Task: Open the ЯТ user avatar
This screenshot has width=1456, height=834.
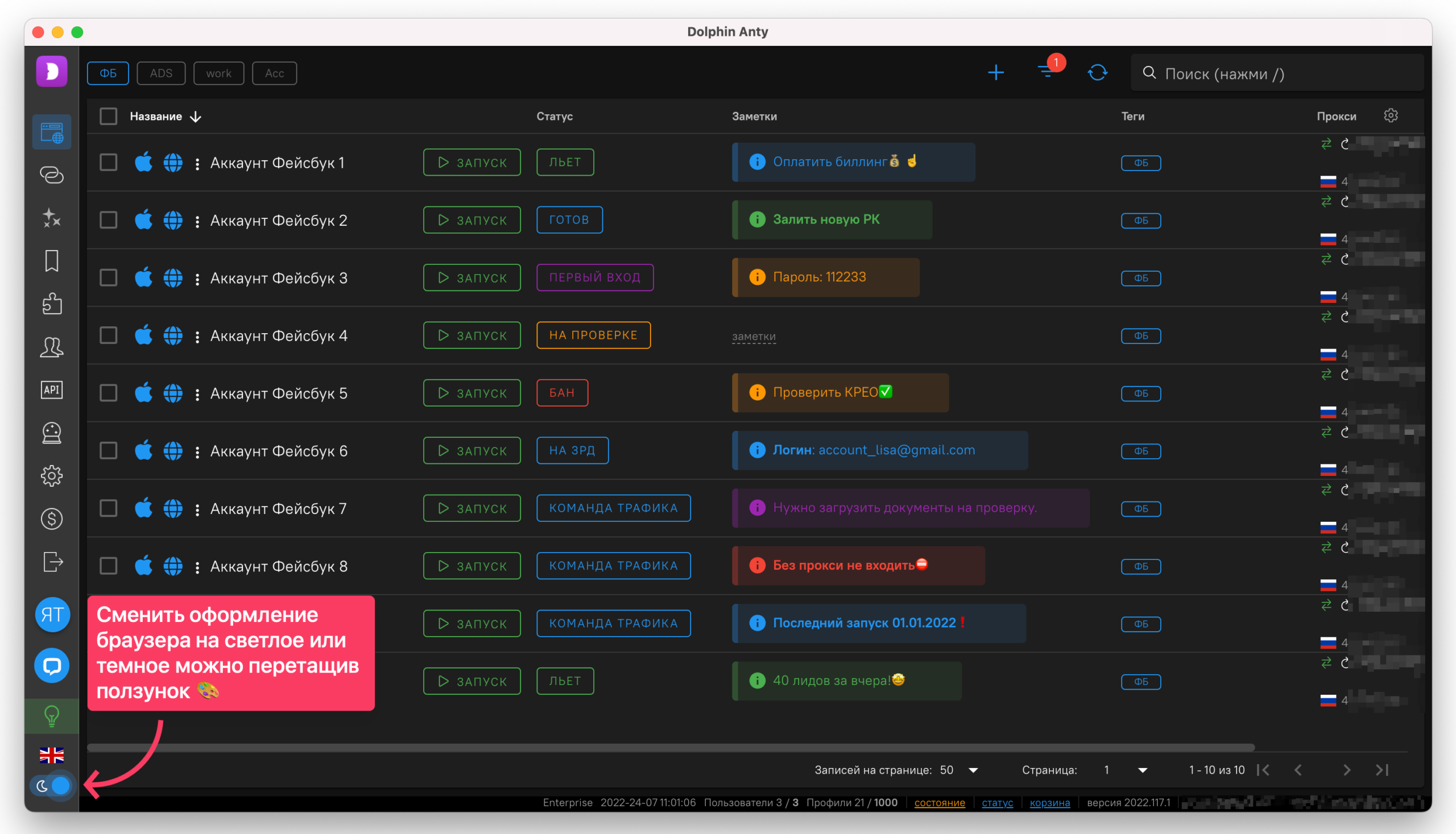Action: coord(52,615)
